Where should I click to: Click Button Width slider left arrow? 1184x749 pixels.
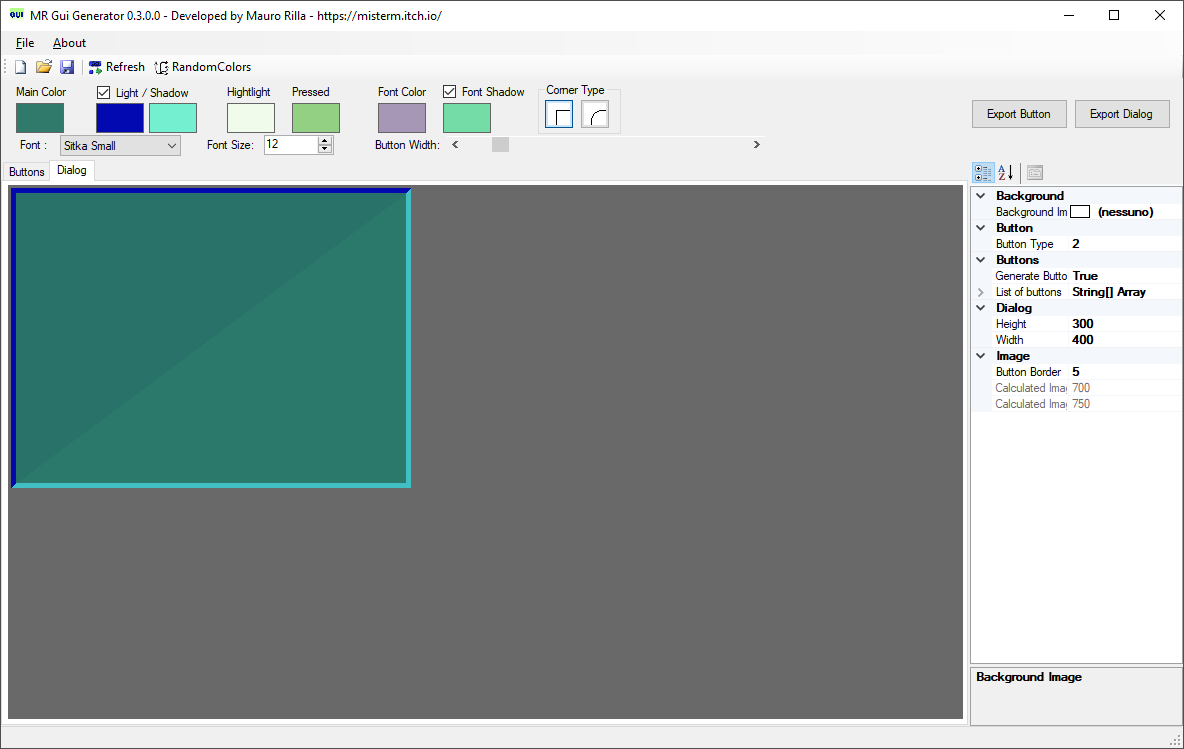point(455,144)
